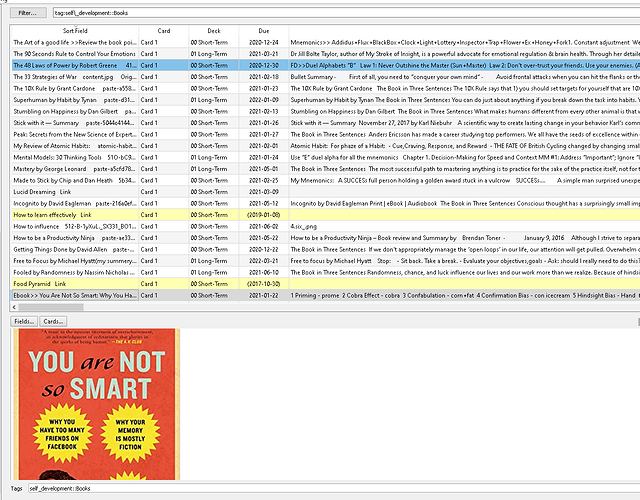640x500 pixels.
Task: Open the Cards... button
Action: point(53,322)
